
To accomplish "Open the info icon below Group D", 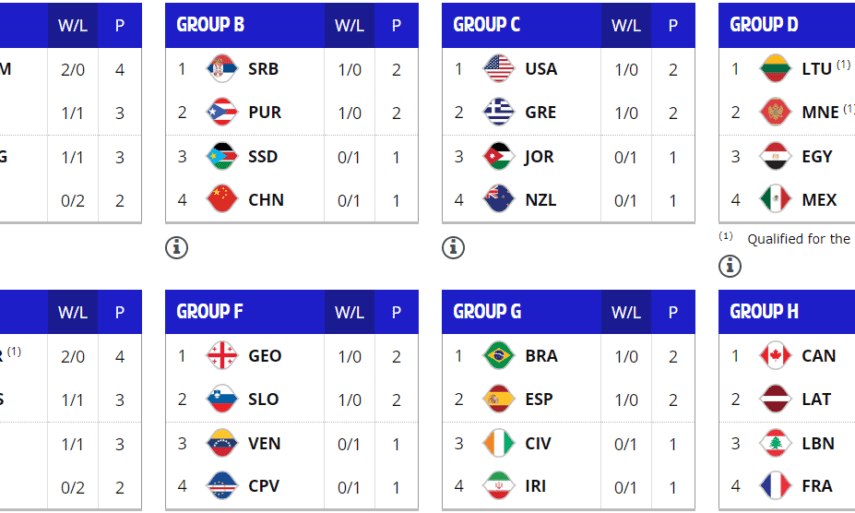I will [731, 265].
